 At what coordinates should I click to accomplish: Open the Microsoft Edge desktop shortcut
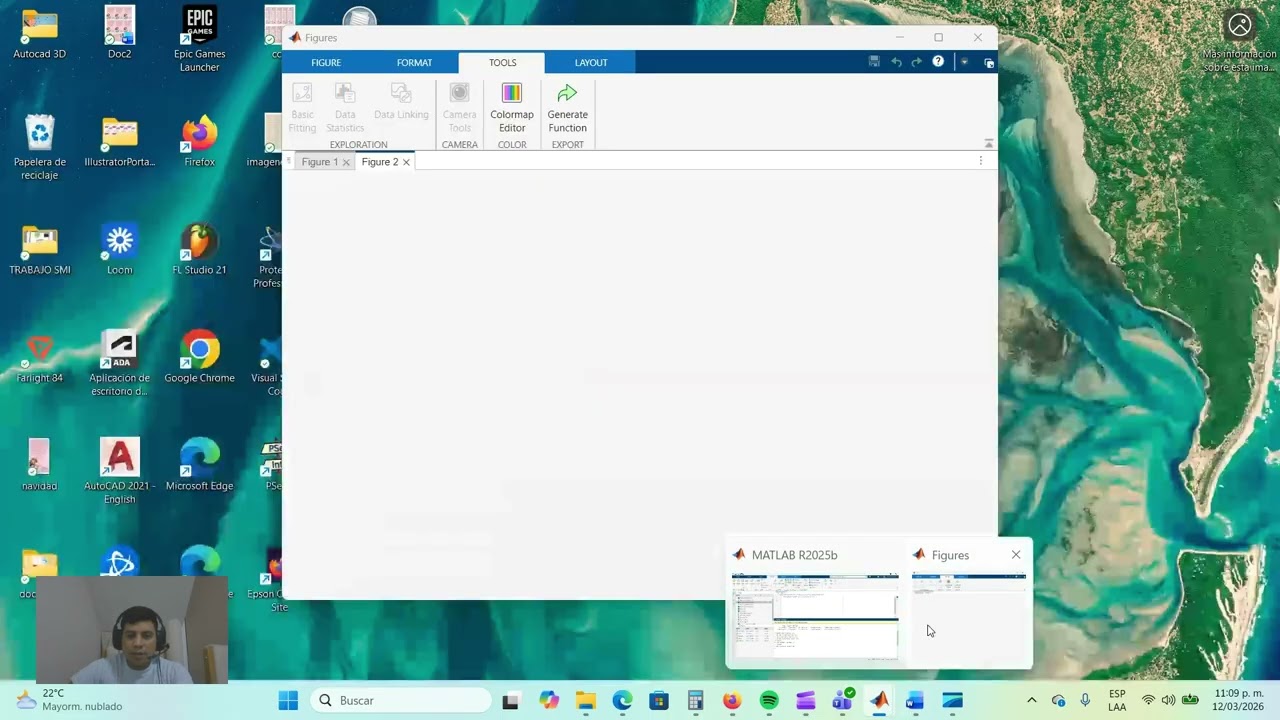(200, 465)
